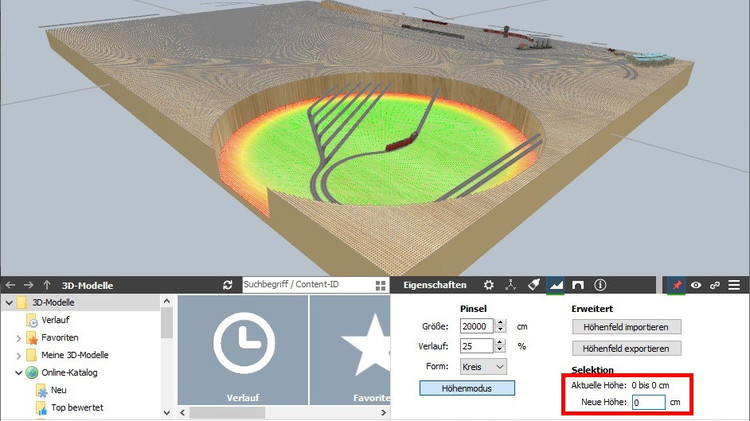Open the tunnel arch tool tab
Viewport: 750px width, 421px height.
click(x=578, y=285)
